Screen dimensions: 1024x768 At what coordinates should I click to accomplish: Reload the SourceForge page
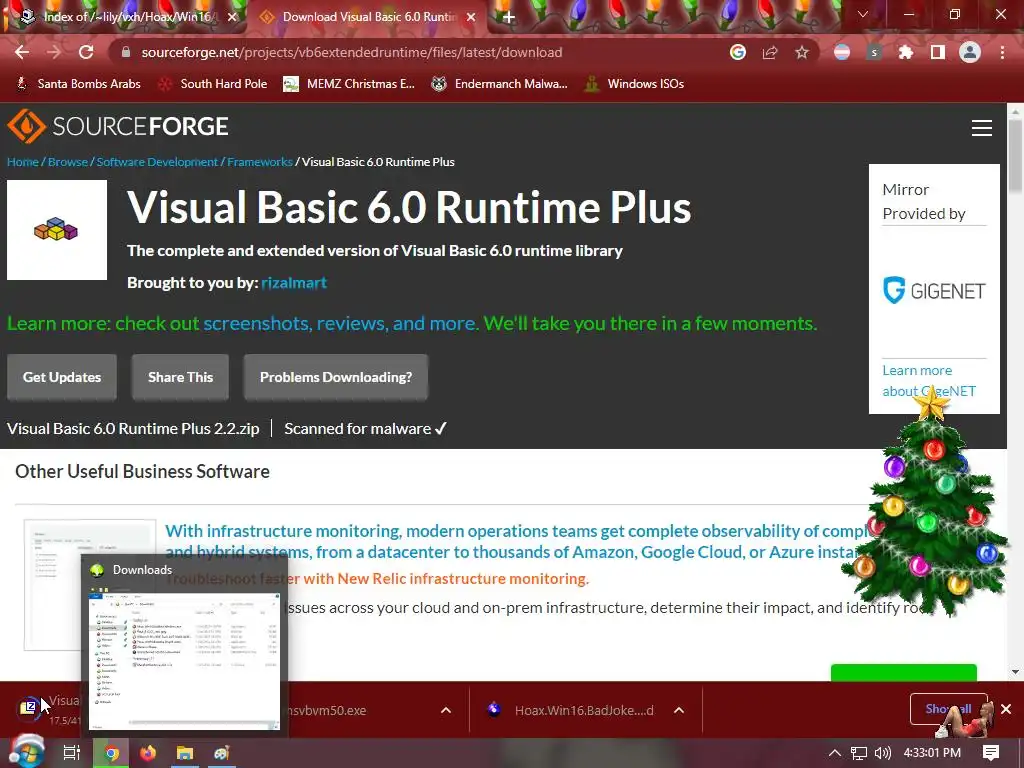coord(86,52)
